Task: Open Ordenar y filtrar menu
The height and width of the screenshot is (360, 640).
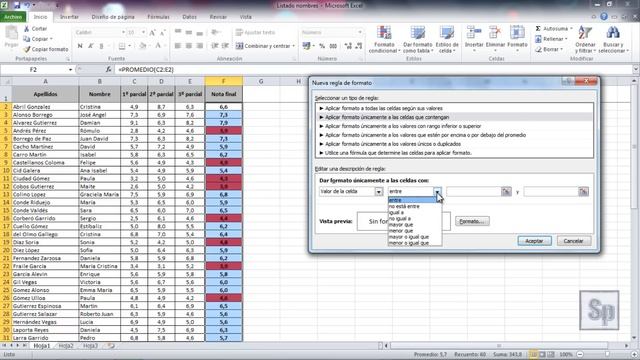Action: [x=585, y=40]
